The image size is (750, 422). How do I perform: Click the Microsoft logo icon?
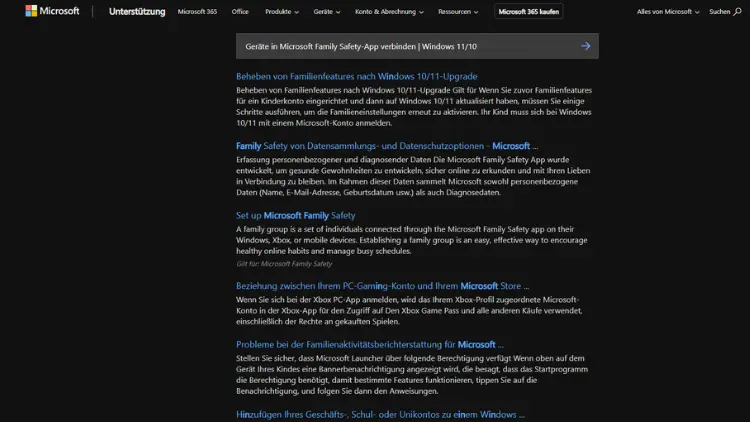pos(31,11)
